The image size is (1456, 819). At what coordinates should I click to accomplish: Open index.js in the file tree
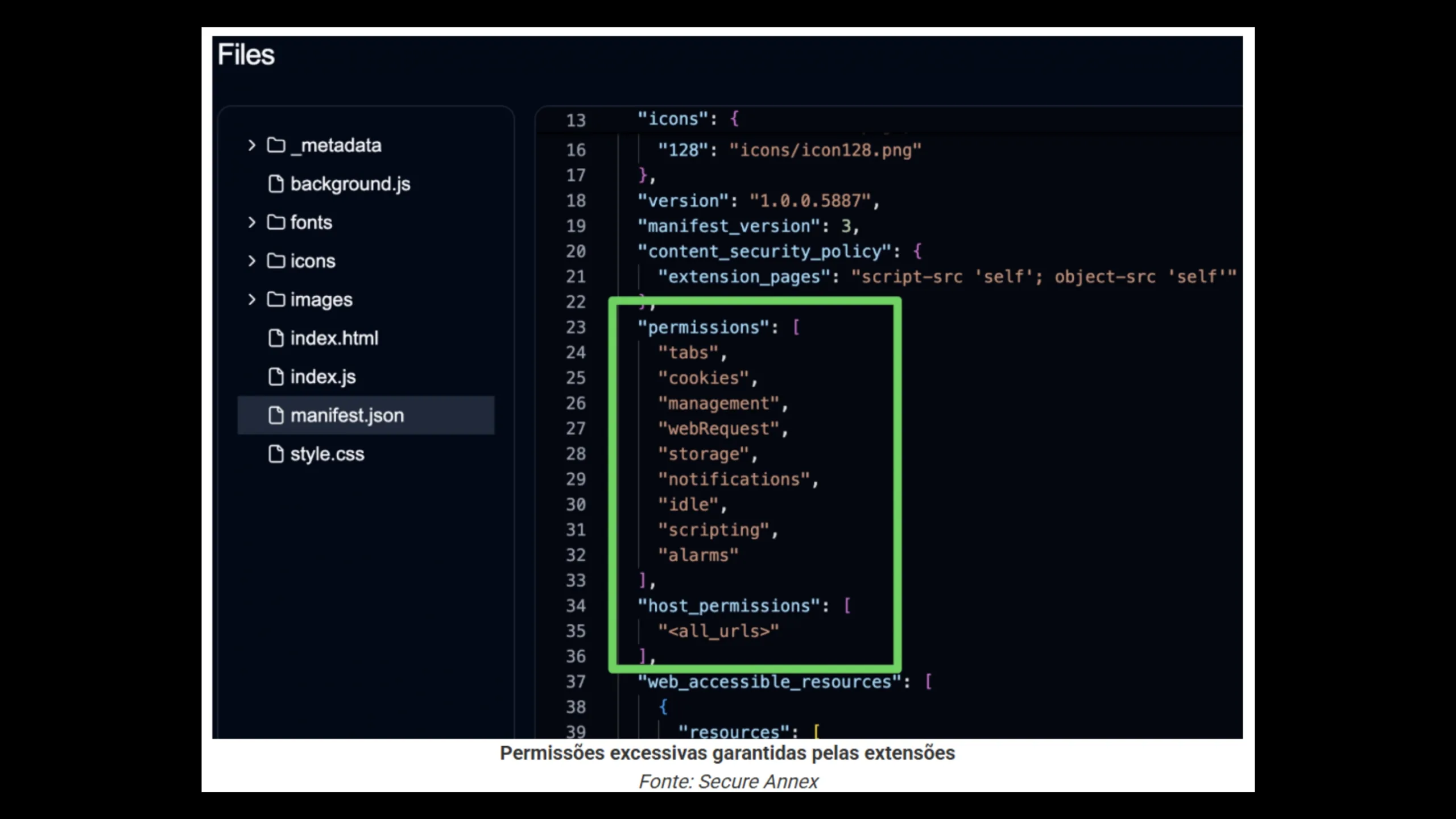[x=323, y=377]
